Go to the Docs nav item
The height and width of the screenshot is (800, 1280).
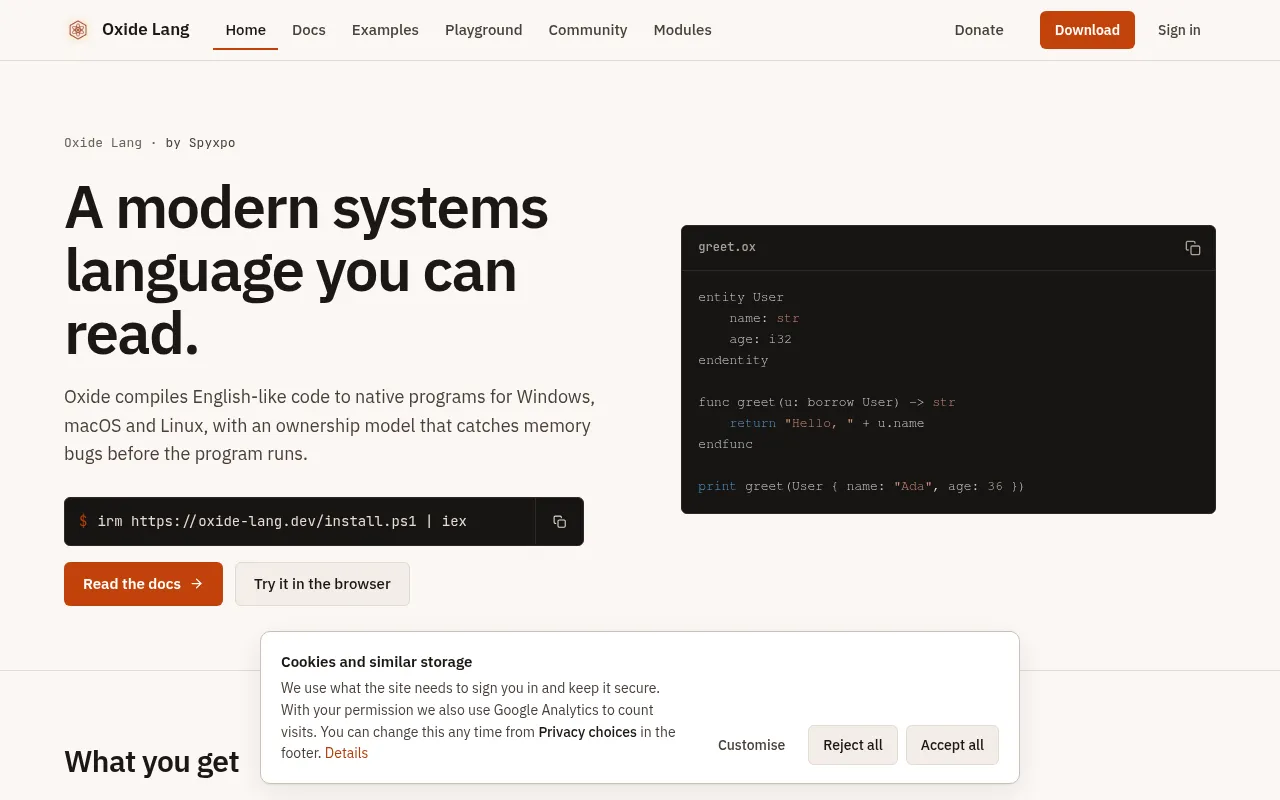309,30
